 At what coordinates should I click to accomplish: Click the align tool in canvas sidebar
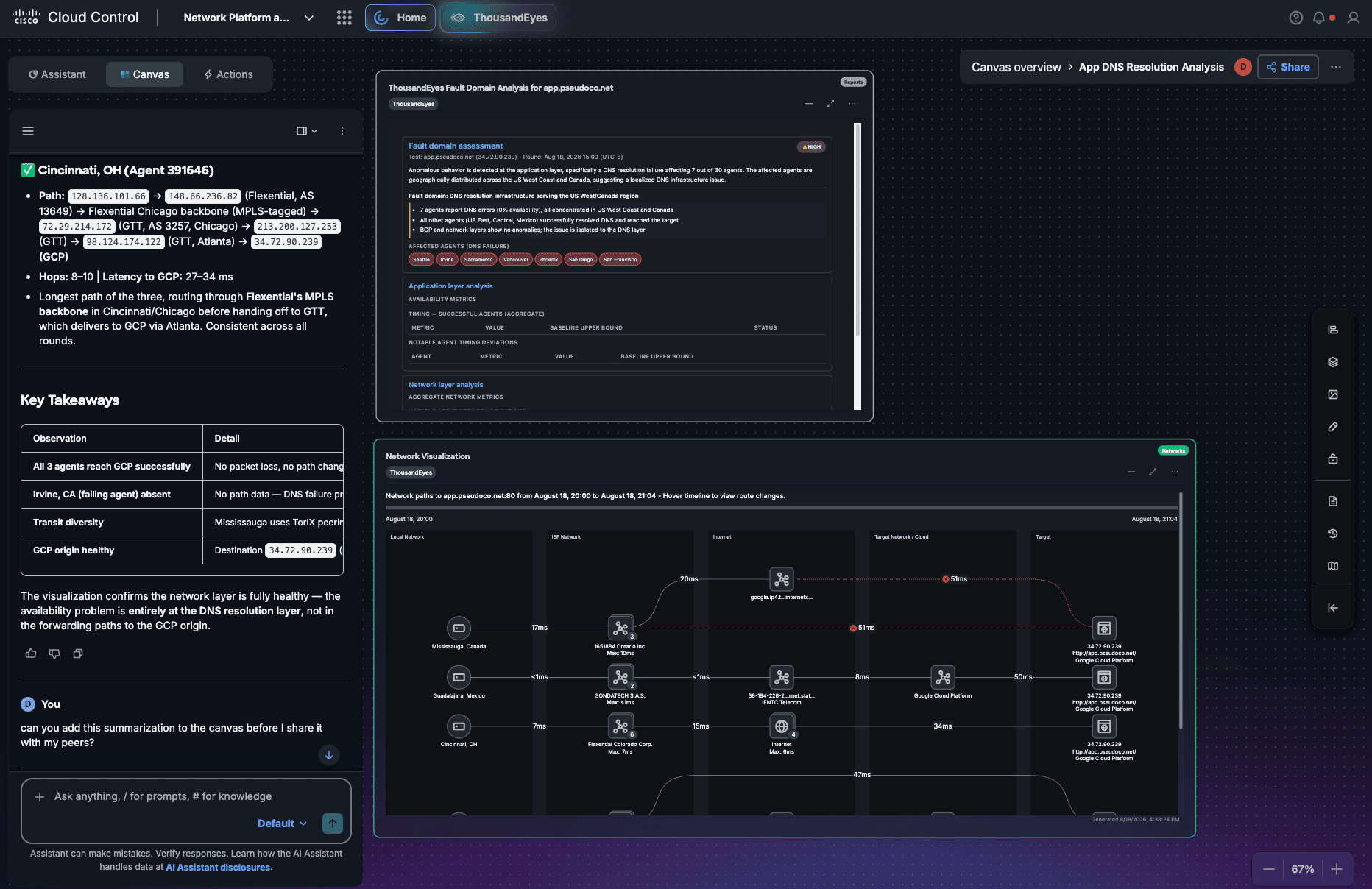point(1333,330)
